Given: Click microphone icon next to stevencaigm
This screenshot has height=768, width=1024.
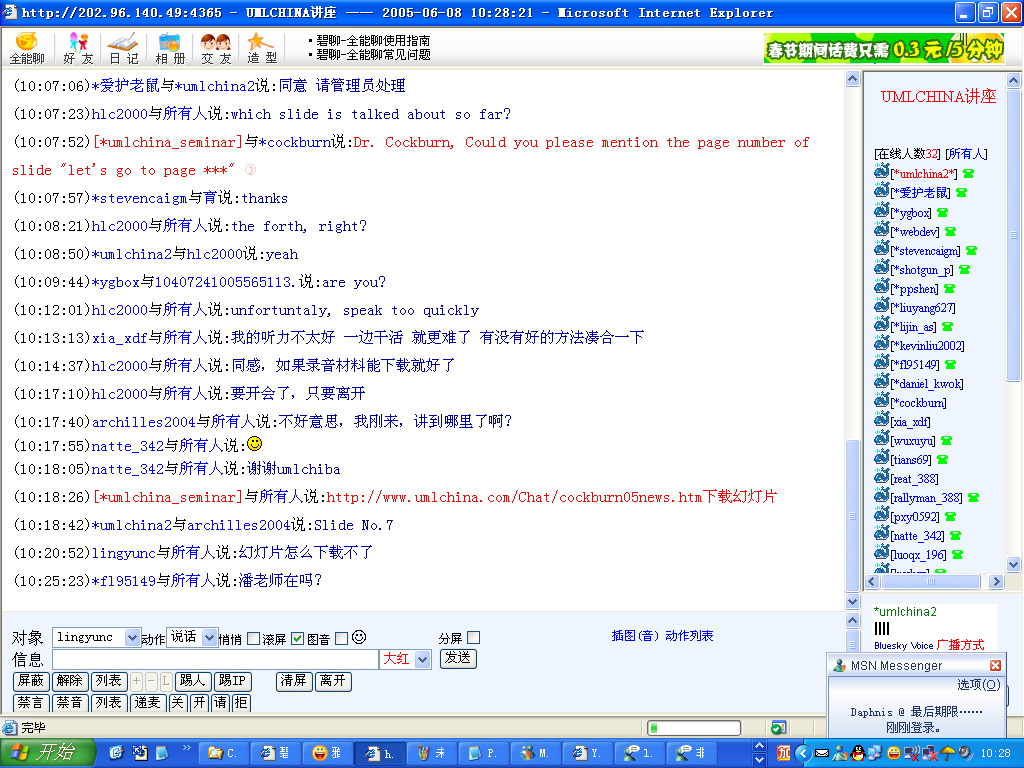Looking at the screenshot, I should tap(972, 251).
